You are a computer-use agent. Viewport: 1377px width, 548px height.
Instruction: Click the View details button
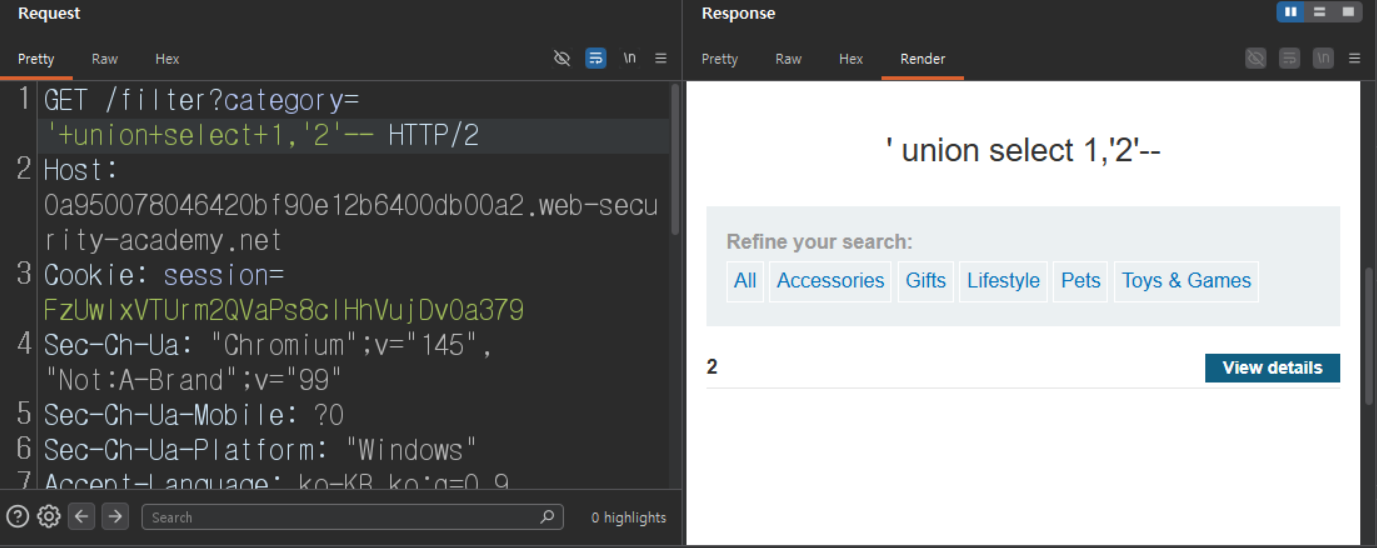(x=1272, y=368)
